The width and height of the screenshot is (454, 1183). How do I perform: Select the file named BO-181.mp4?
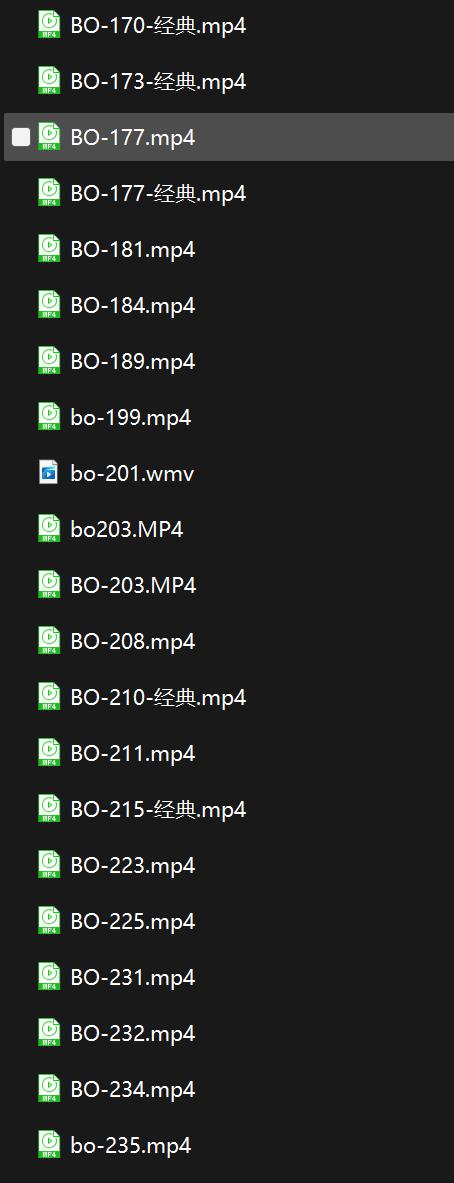click(133, 250)
